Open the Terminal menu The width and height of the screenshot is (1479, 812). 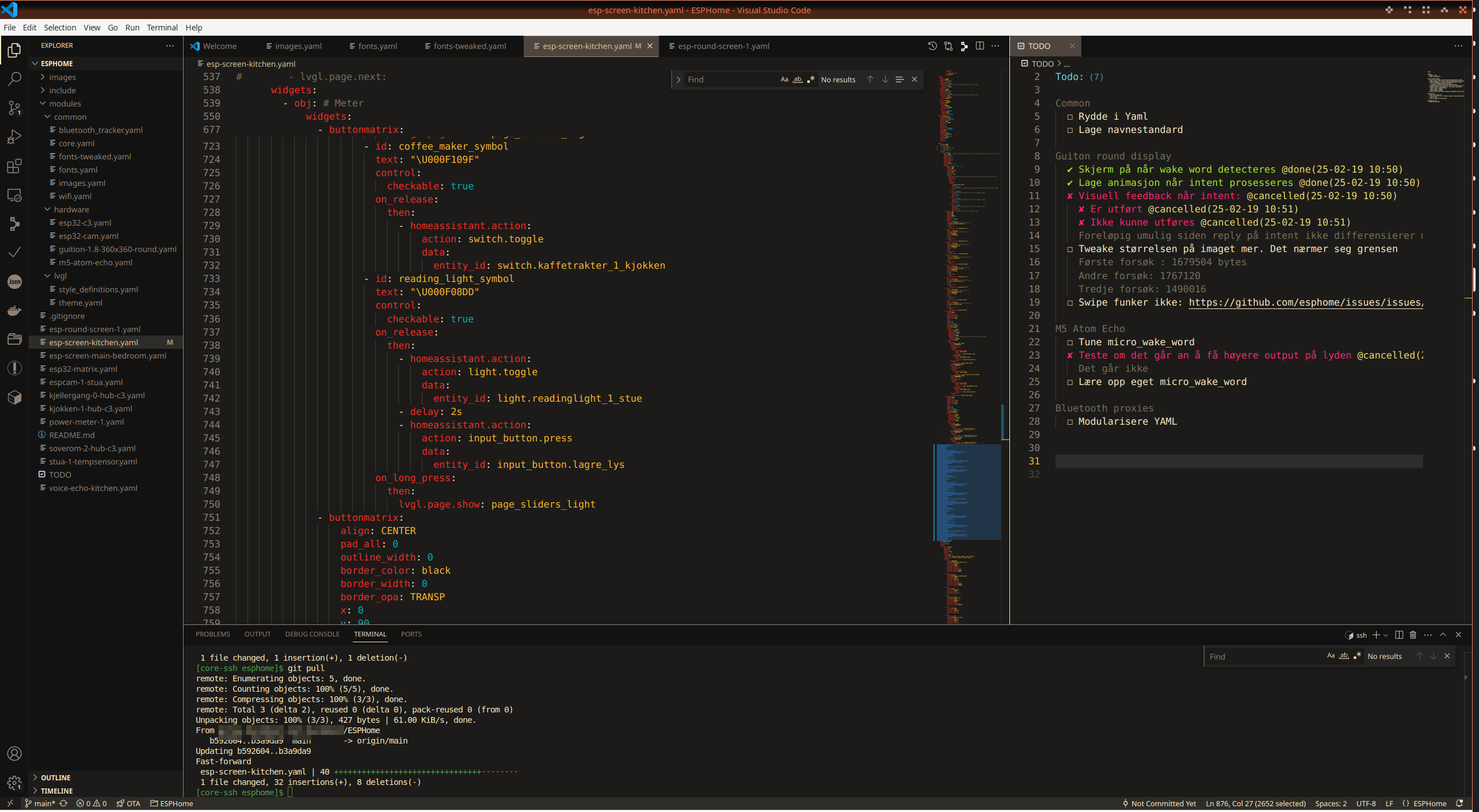click(x=162, y=28)
